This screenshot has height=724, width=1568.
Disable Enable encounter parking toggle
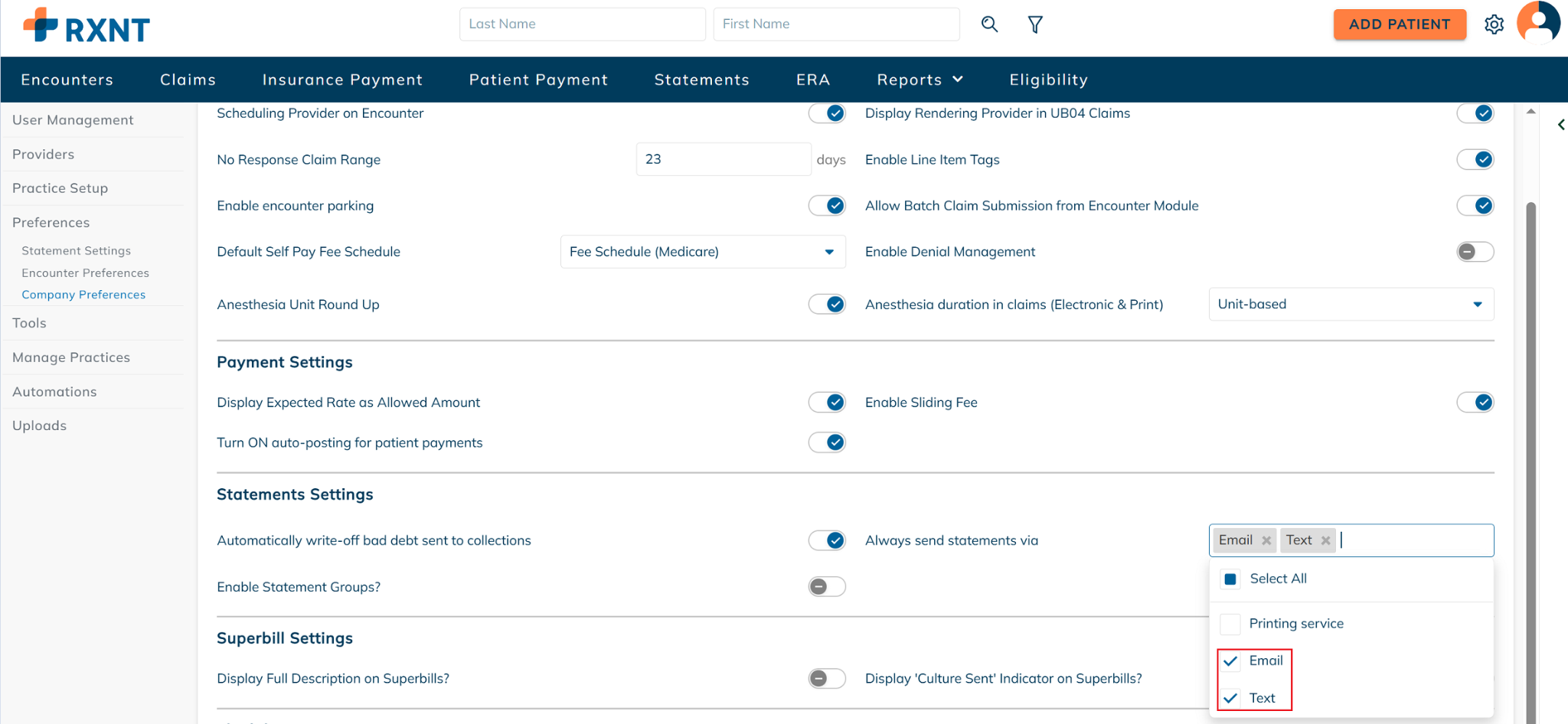pos(827,206)
